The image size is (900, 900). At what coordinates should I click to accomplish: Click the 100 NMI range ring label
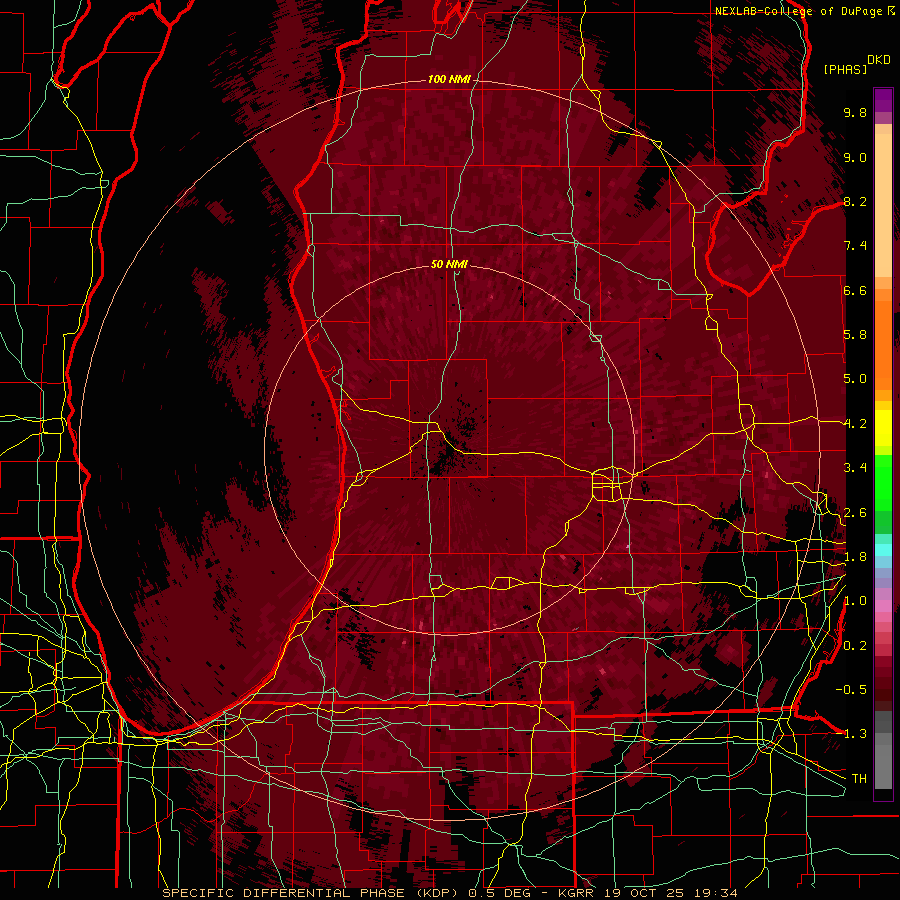coord(449,79)
